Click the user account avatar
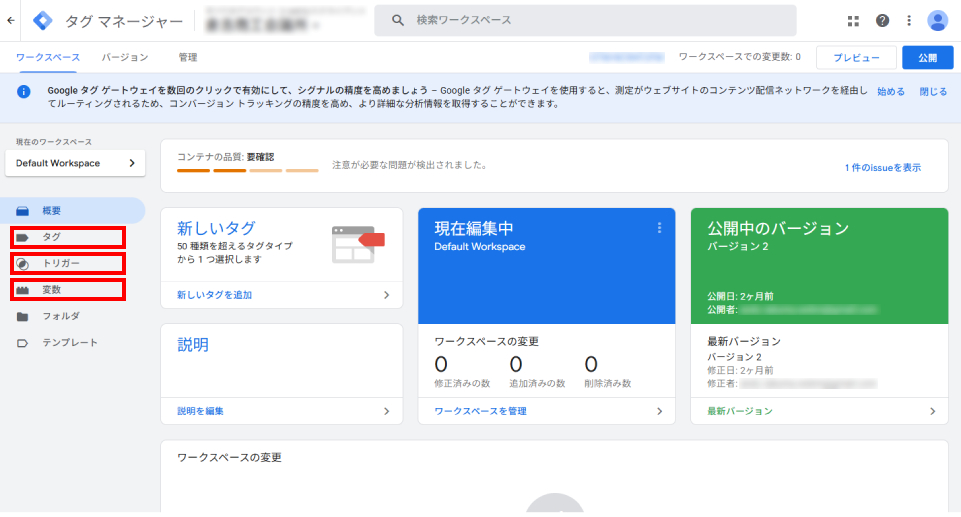 pyautogui.click(x=937, y=20)
